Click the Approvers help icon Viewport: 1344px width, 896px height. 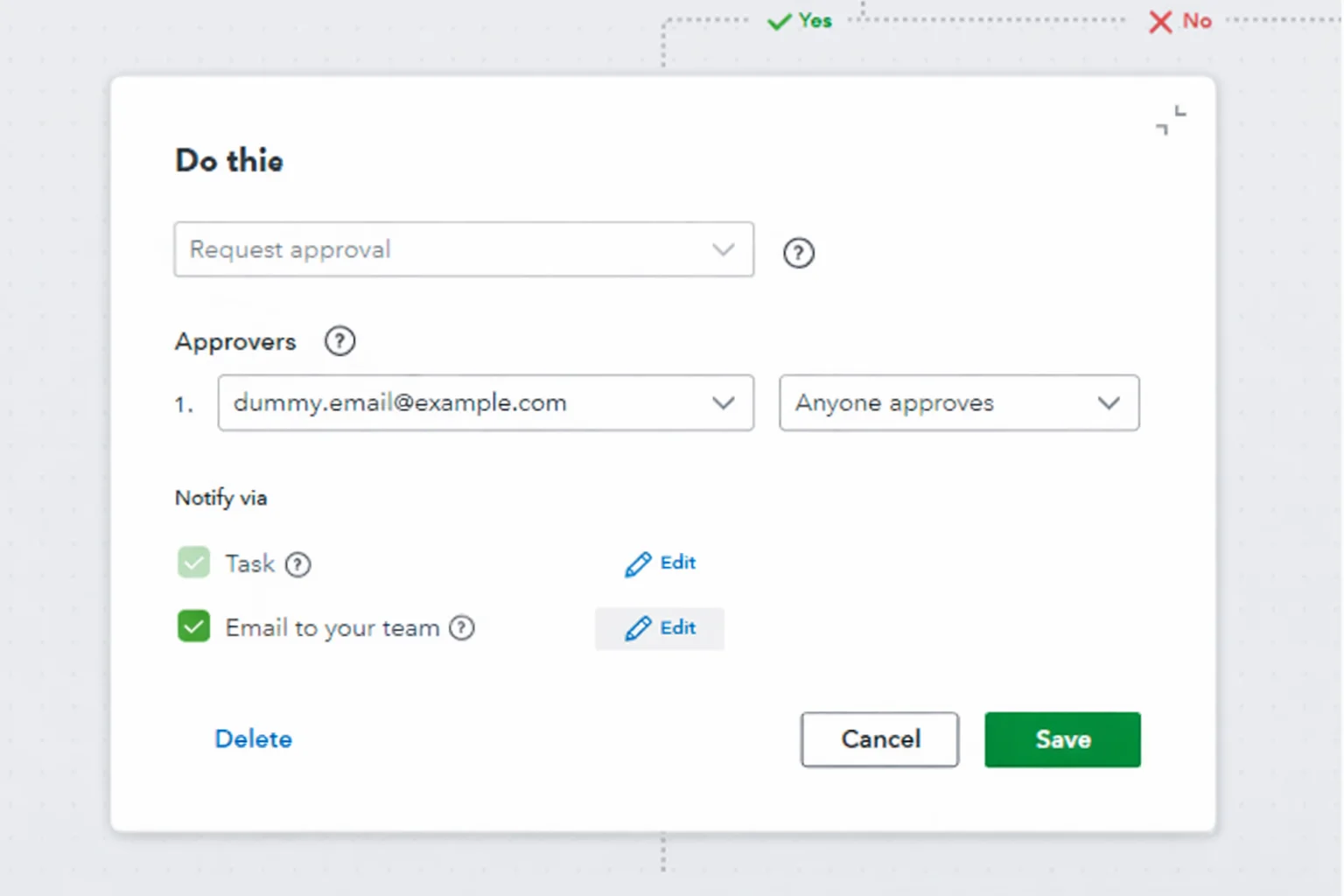[339, 341]
